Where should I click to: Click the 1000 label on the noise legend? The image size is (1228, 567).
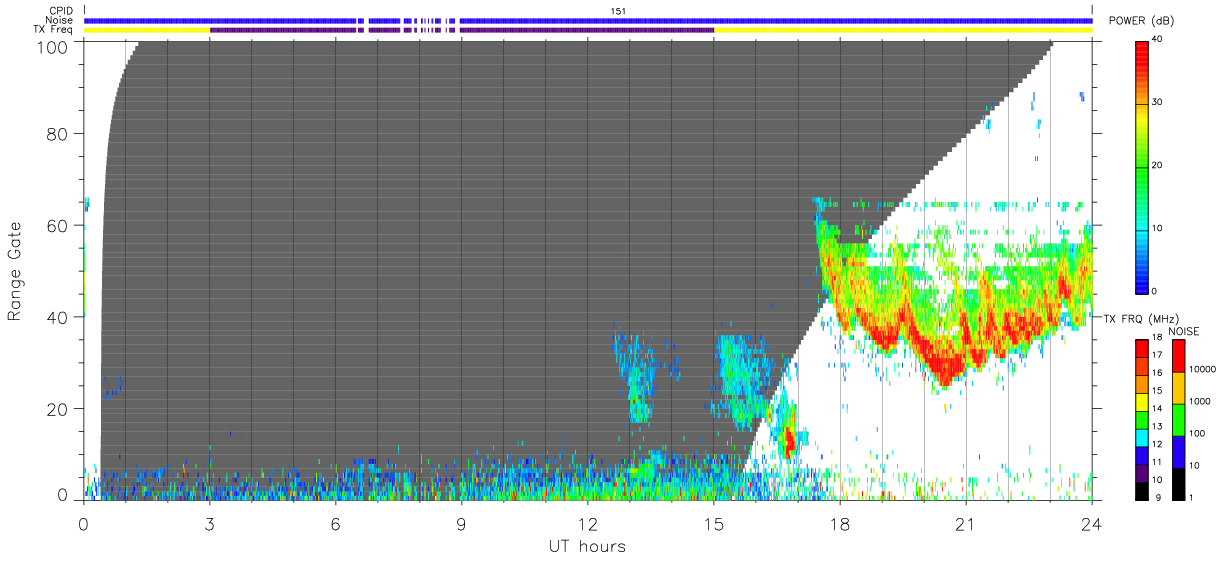(x=1198, y=401)
